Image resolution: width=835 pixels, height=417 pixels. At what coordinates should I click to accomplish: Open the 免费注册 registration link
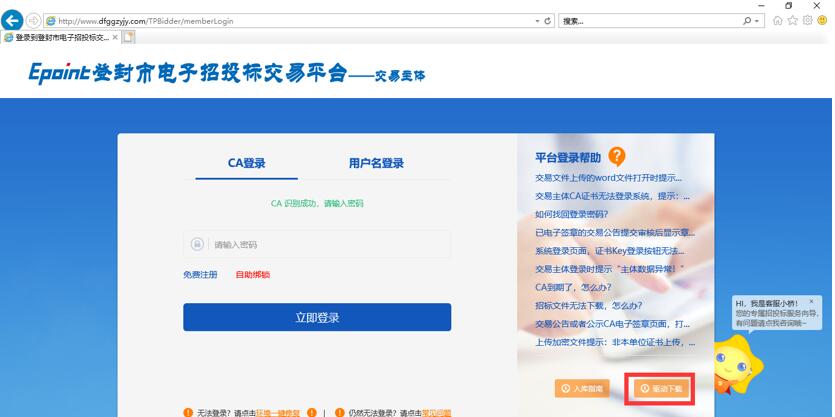200,274
